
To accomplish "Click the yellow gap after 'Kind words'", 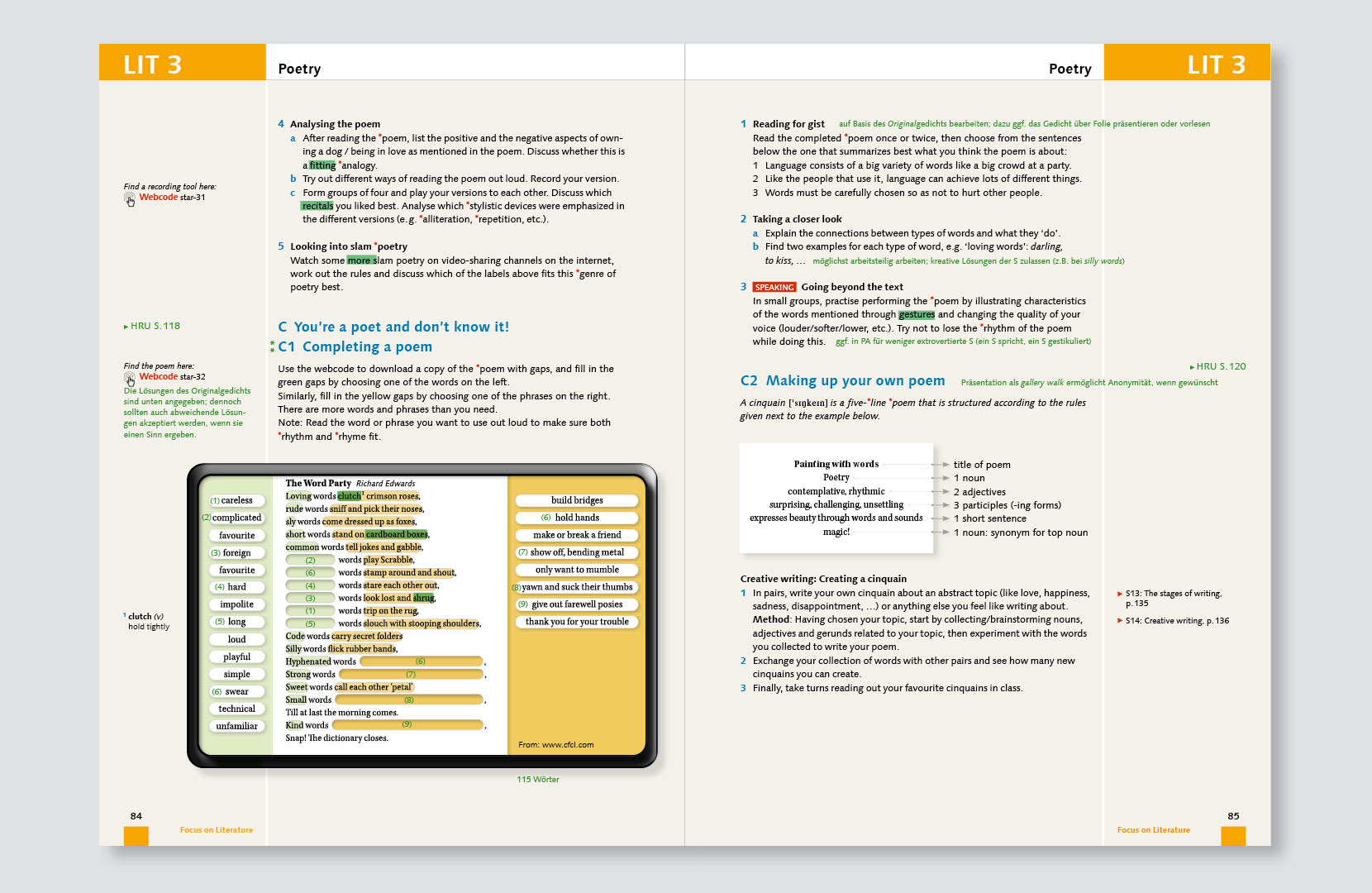I will pyautogui.click(x=407, y=725).
